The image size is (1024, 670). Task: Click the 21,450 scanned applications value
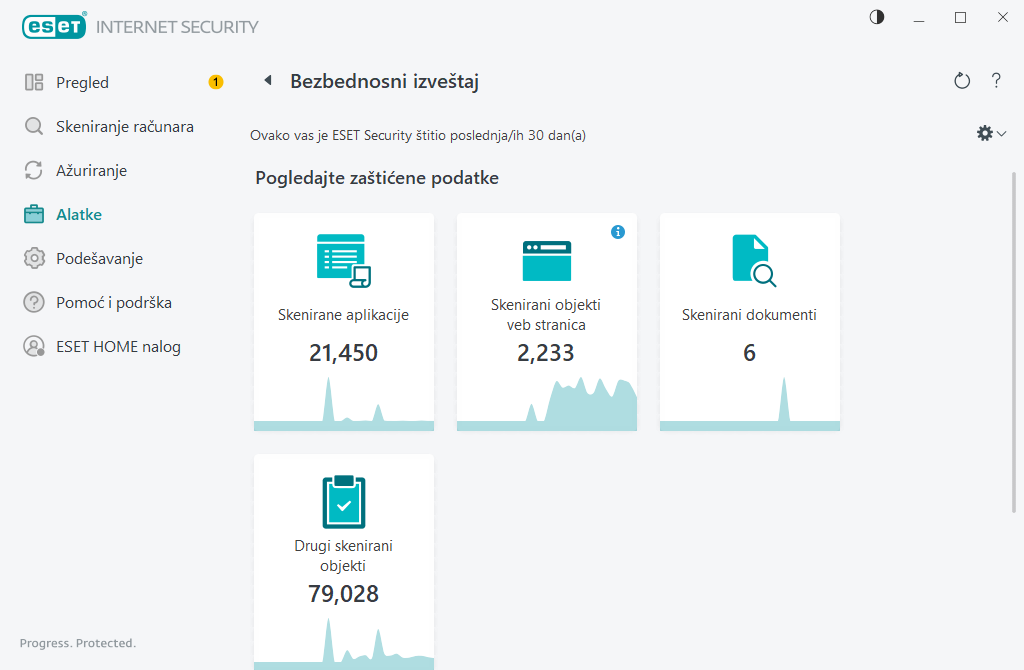344,353
